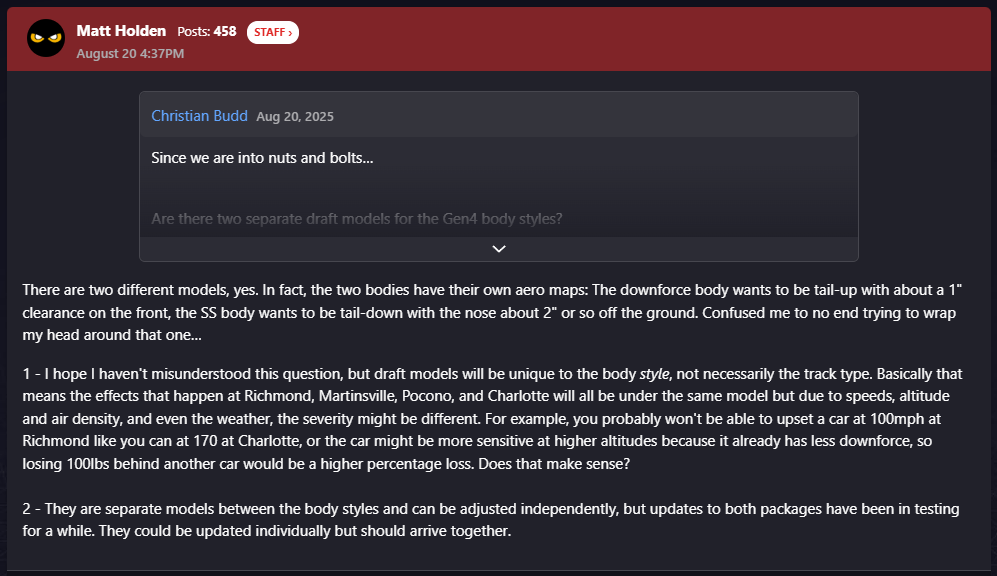997x576 pixels.
Task: Click the Posts: 458 count
Action: [x=207, y=31]
